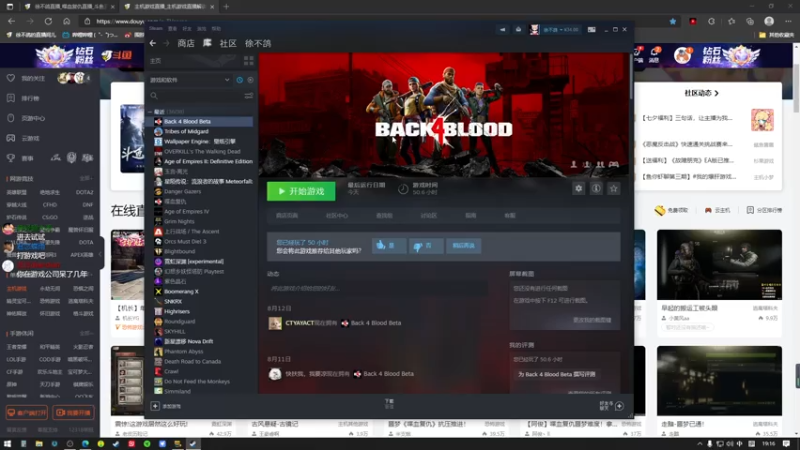Click the library search field
Viewport: 800px width, 450px height.
(x=196, y=95)
